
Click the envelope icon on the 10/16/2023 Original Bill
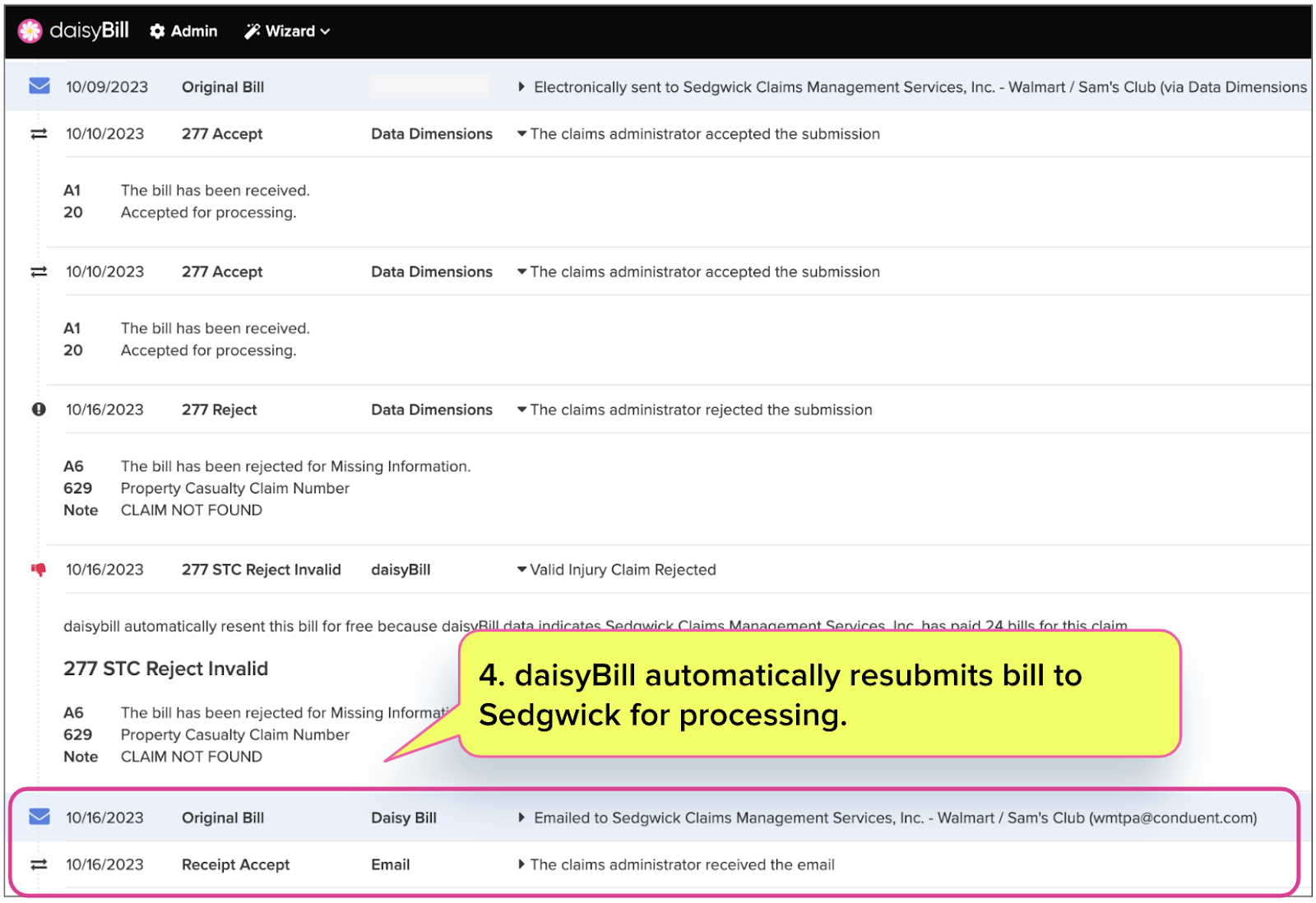coord(38,817)
